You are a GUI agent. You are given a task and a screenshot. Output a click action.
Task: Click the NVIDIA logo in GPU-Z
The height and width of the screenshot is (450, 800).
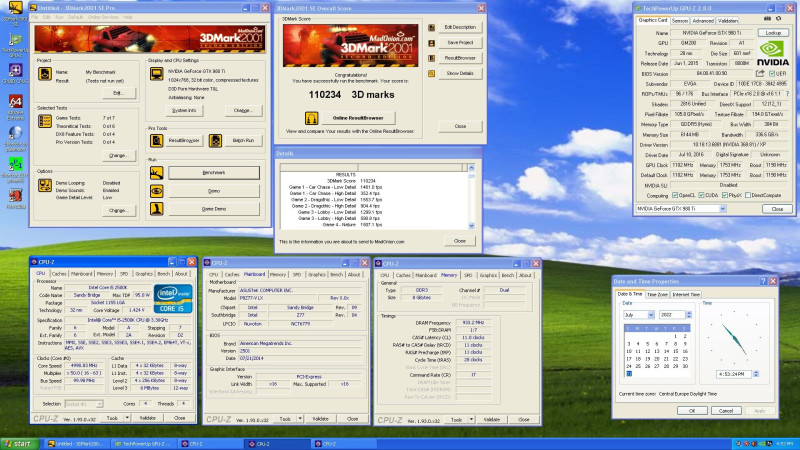[772, 54]
